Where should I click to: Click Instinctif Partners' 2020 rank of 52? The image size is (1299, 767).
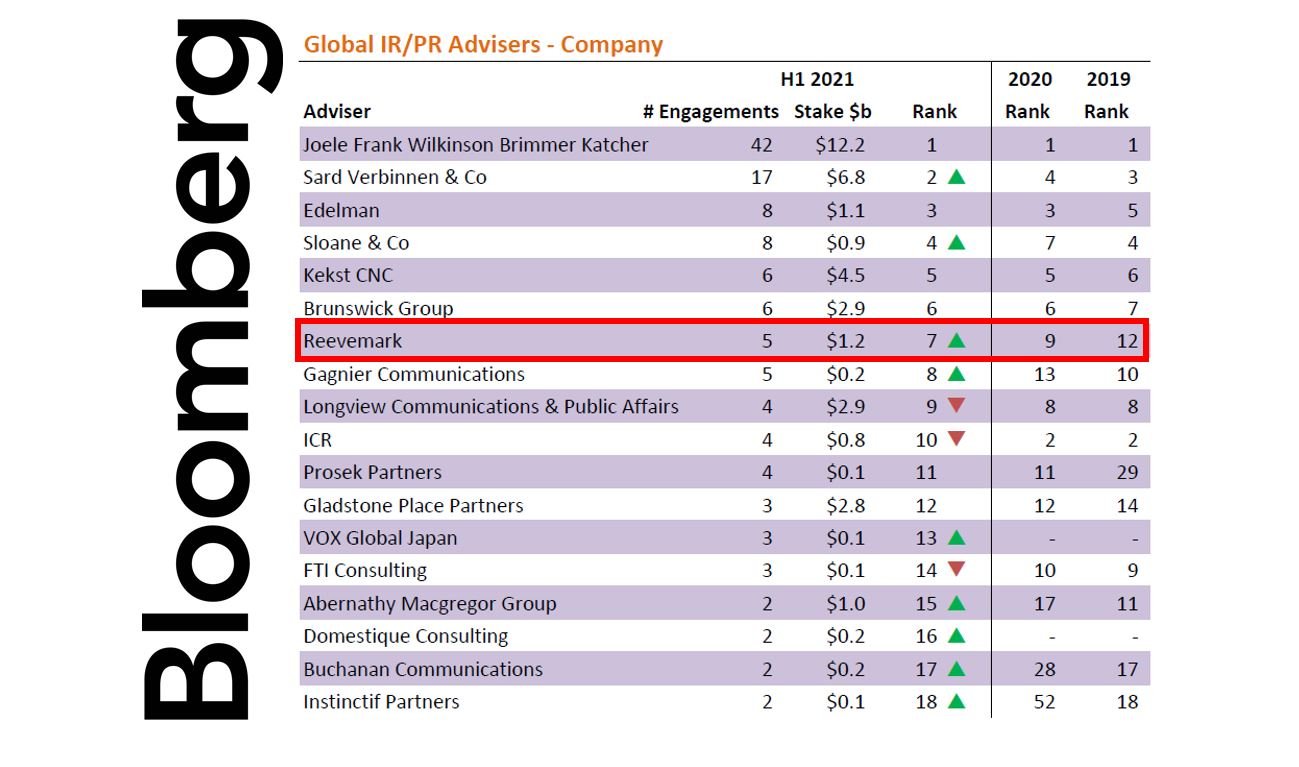click(1044, 702)
